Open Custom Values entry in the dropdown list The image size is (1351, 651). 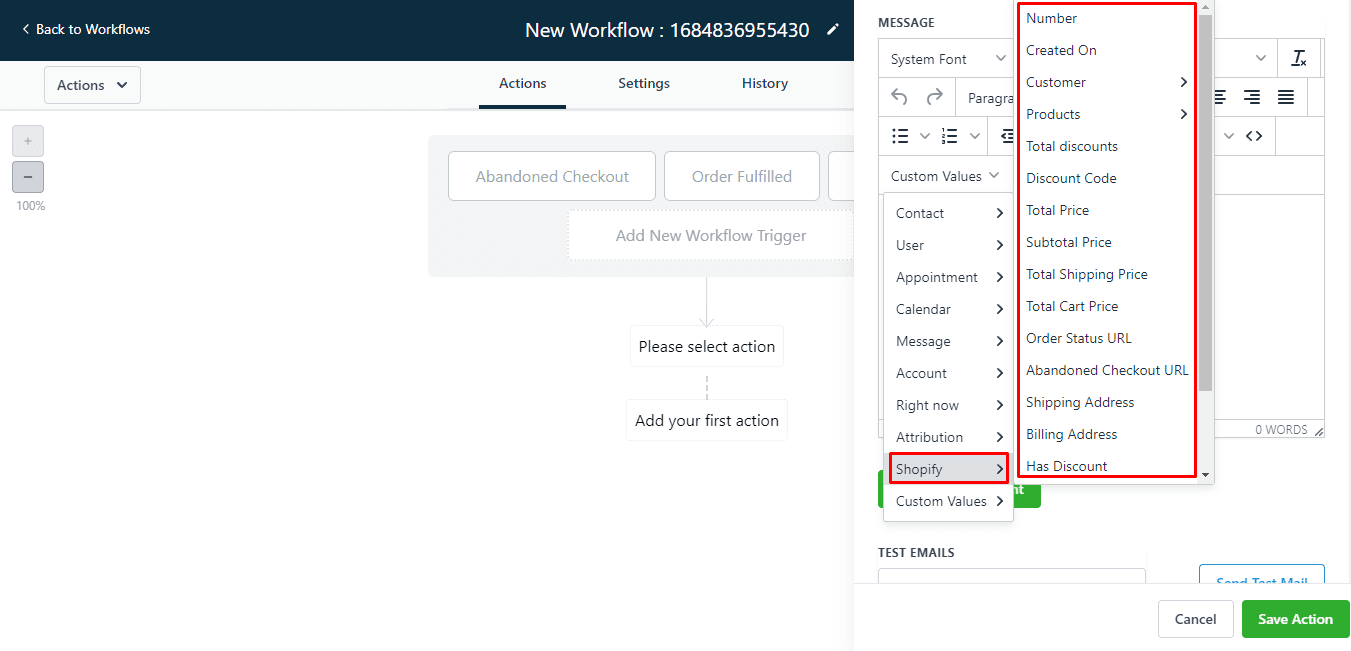coord(948,501)
